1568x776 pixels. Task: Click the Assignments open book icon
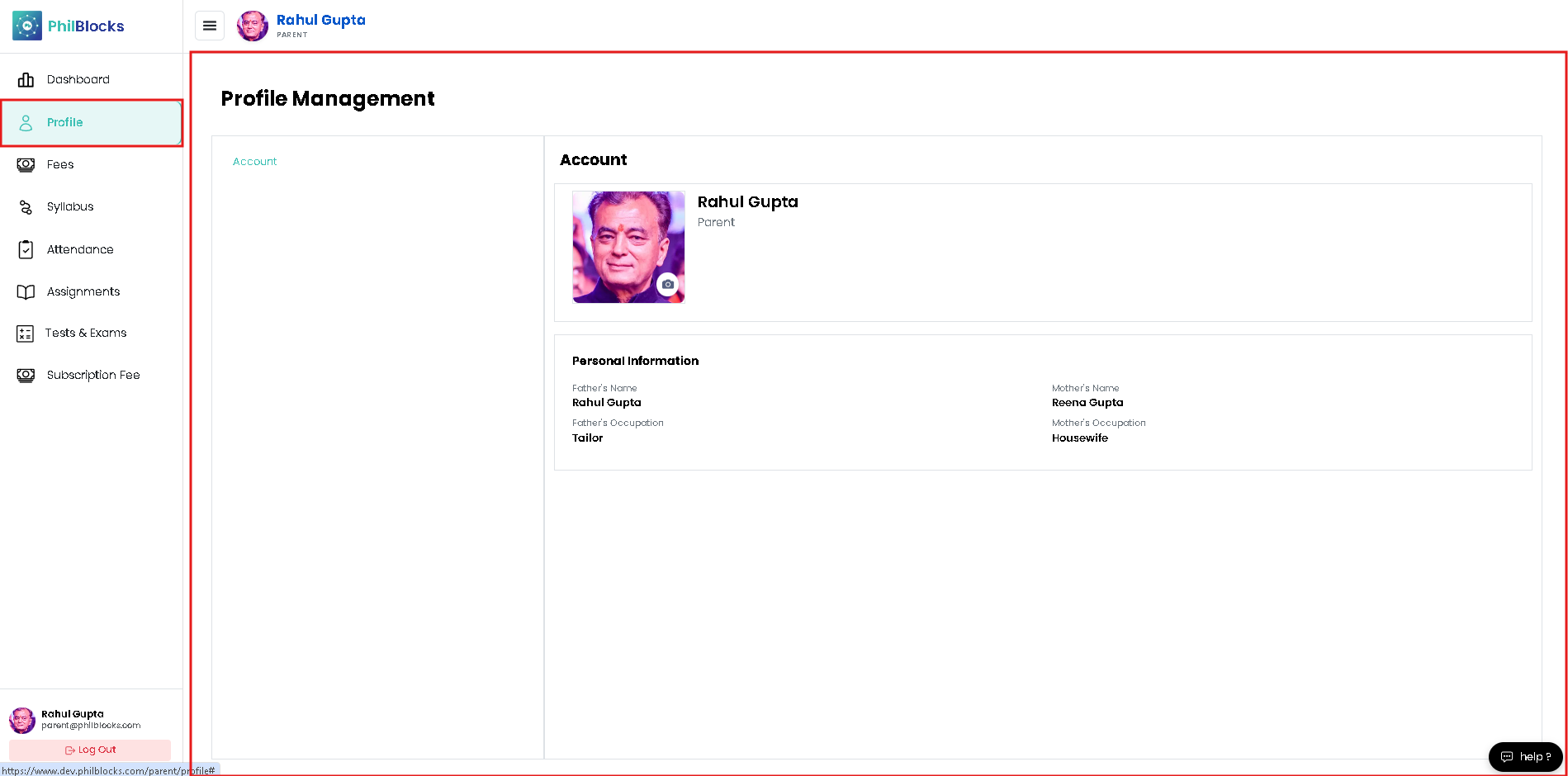click(x=26, y=291)
